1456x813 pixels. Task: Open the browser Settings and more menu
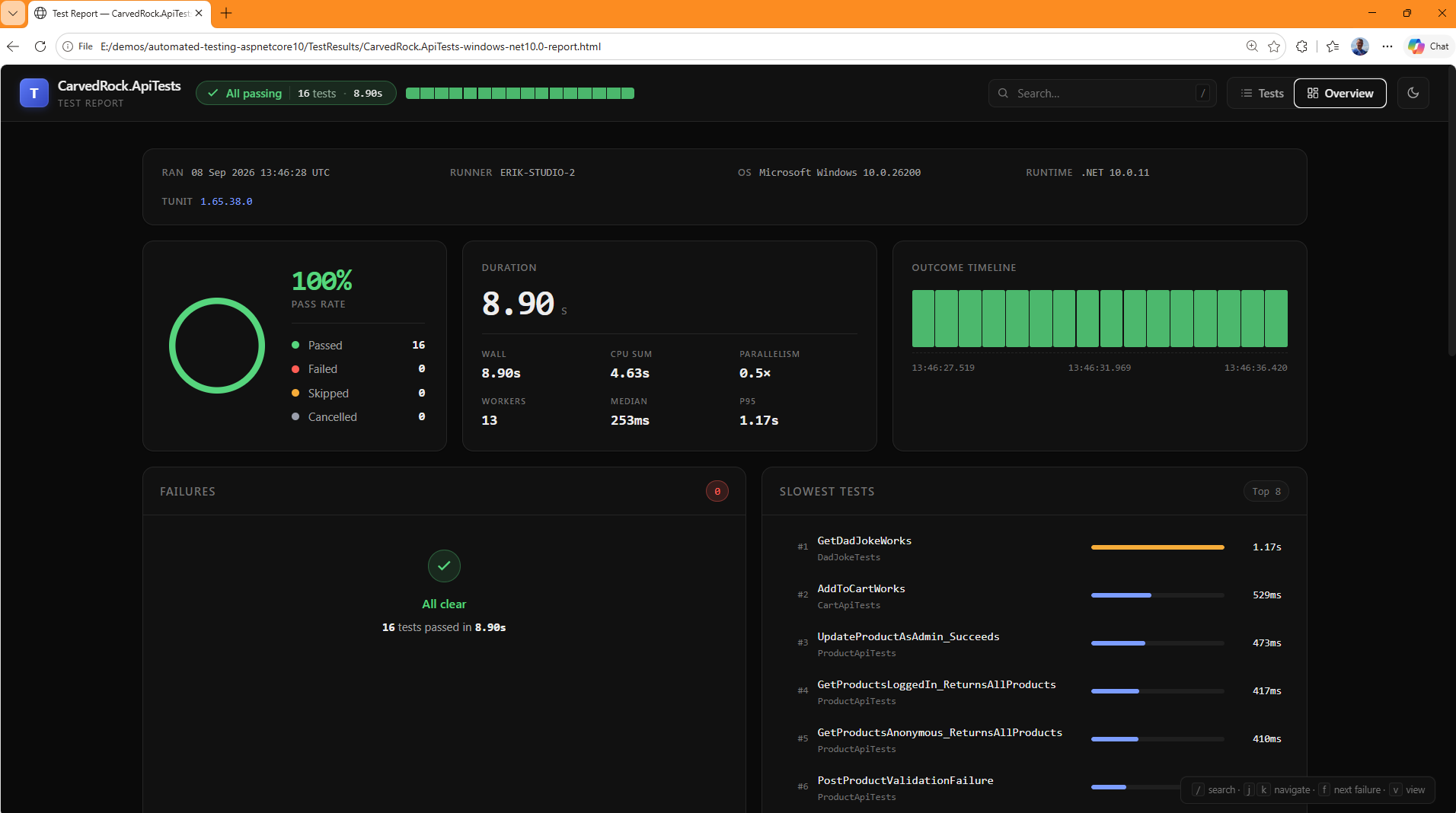[1387, 46]
